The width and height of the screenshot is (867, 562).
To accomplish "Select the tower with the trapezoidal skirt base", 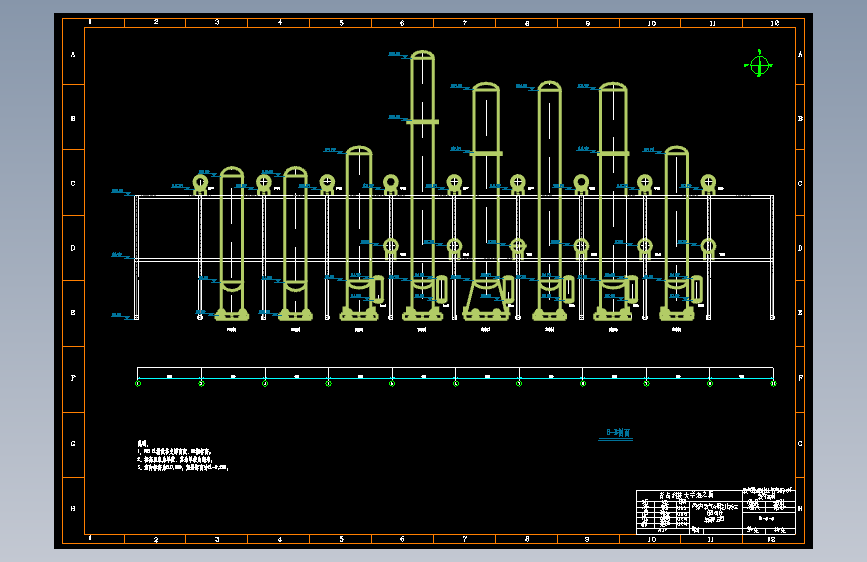I will [x=486, y=201].
